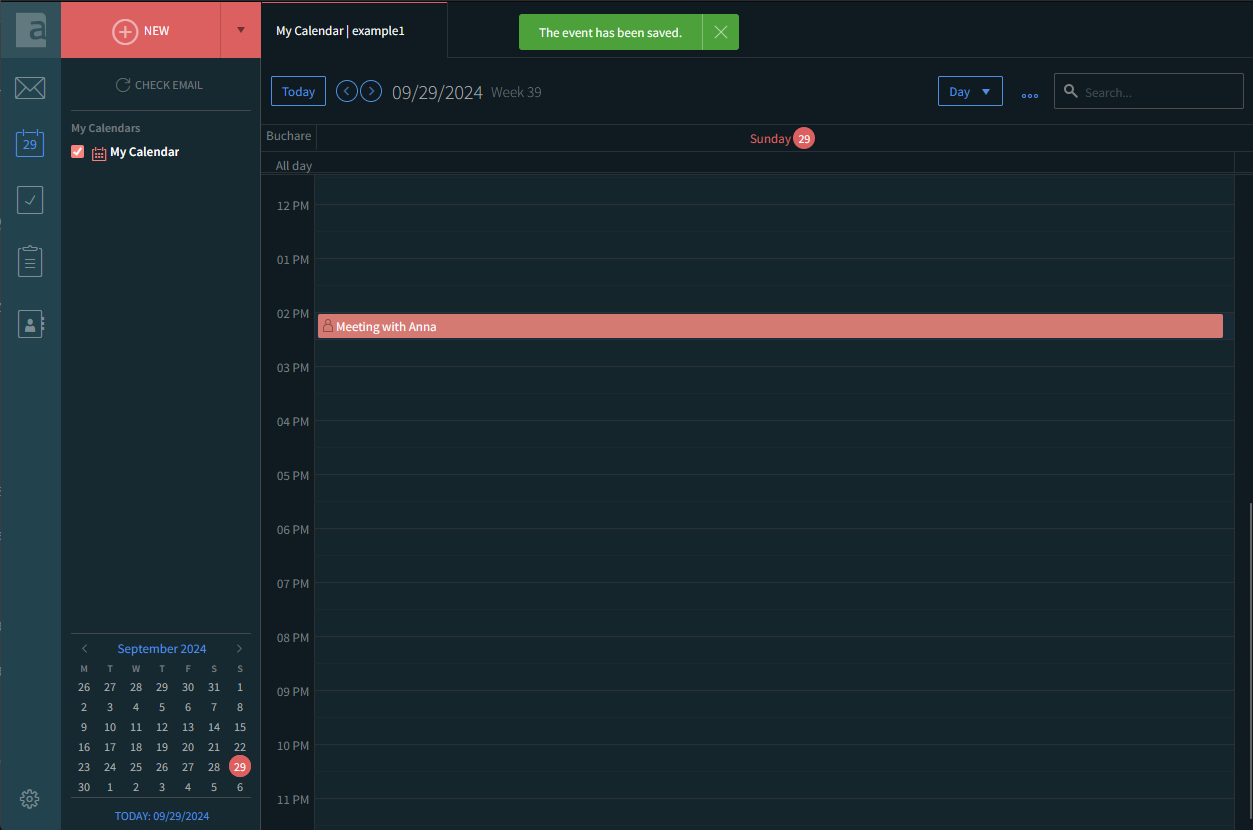Go to the previous day arrow

347,91
